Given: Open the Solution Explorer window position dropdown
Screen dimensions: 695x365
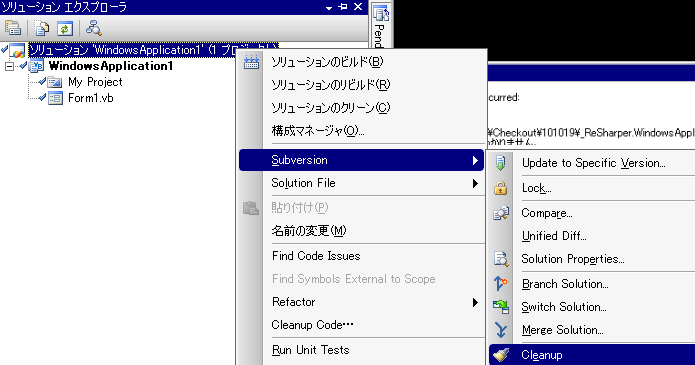Looking at the screenshot, I should click(328, 8).
